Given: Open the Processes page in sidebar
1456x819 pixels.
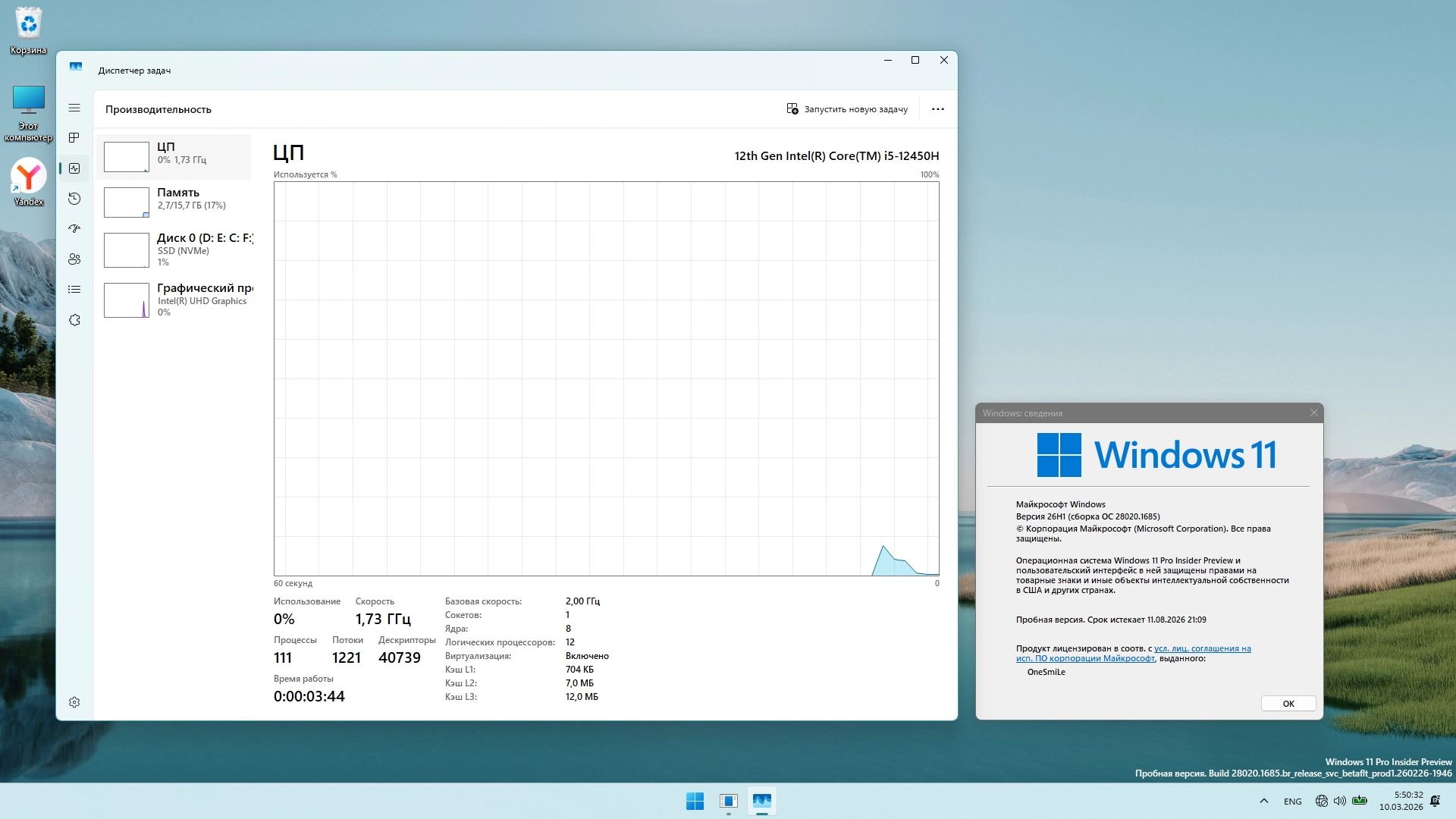Looking at the screenshot, I should pyautogui.click(x=74, y=138).
